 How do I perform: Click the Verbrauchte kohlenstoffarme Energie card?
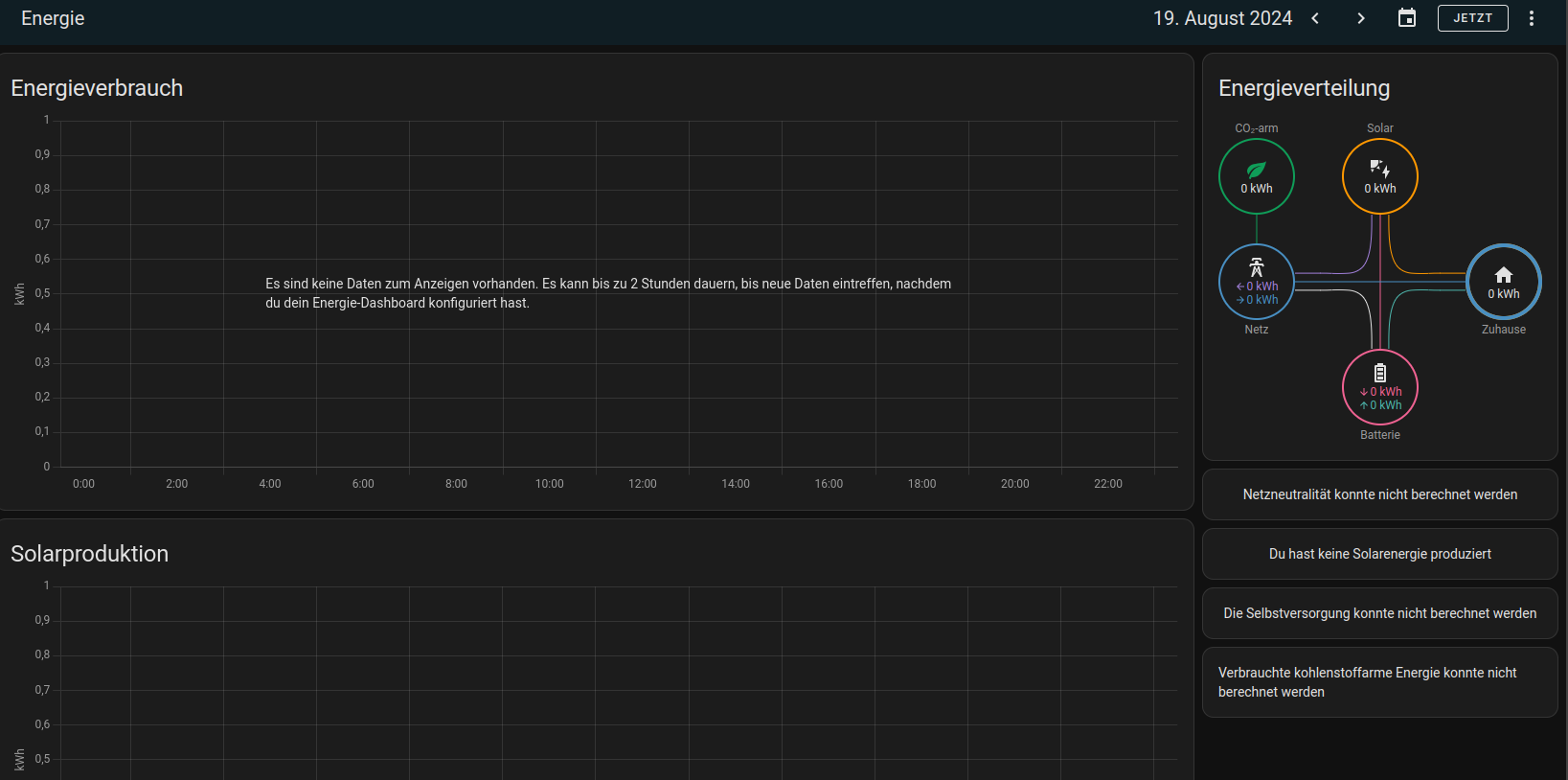tap(1380, 682)
